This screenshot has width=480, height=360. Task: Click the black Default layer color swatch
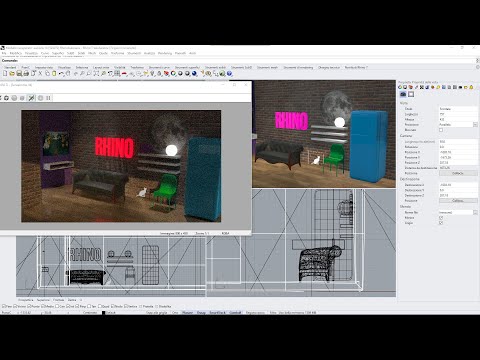pyautogui.click(x=103, y=313)
